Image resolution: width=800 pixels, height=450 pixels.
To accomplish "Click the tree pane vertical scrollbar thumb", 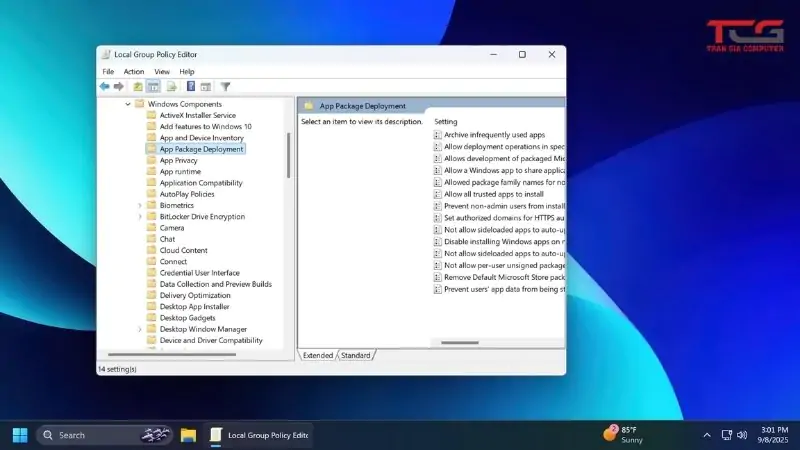I will [289, 156].
